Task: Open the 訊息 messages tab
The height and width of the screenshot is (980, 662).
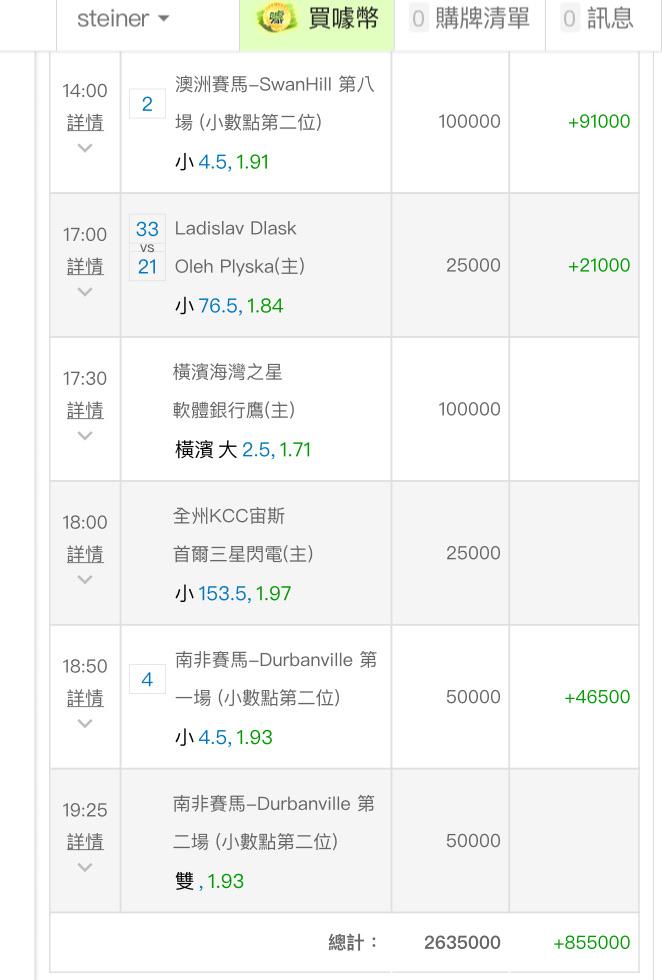Action: click(598, 19)
